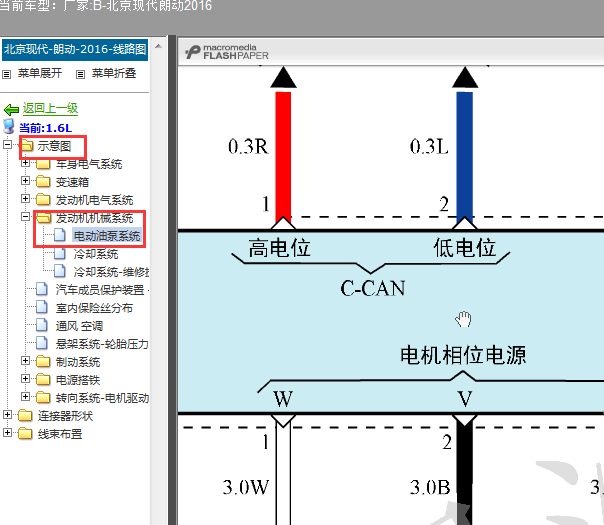Click the 菜单折叠 collapse-menu icon
The height and width of the screenshot is (525, 604).
(x=80, y=74)
